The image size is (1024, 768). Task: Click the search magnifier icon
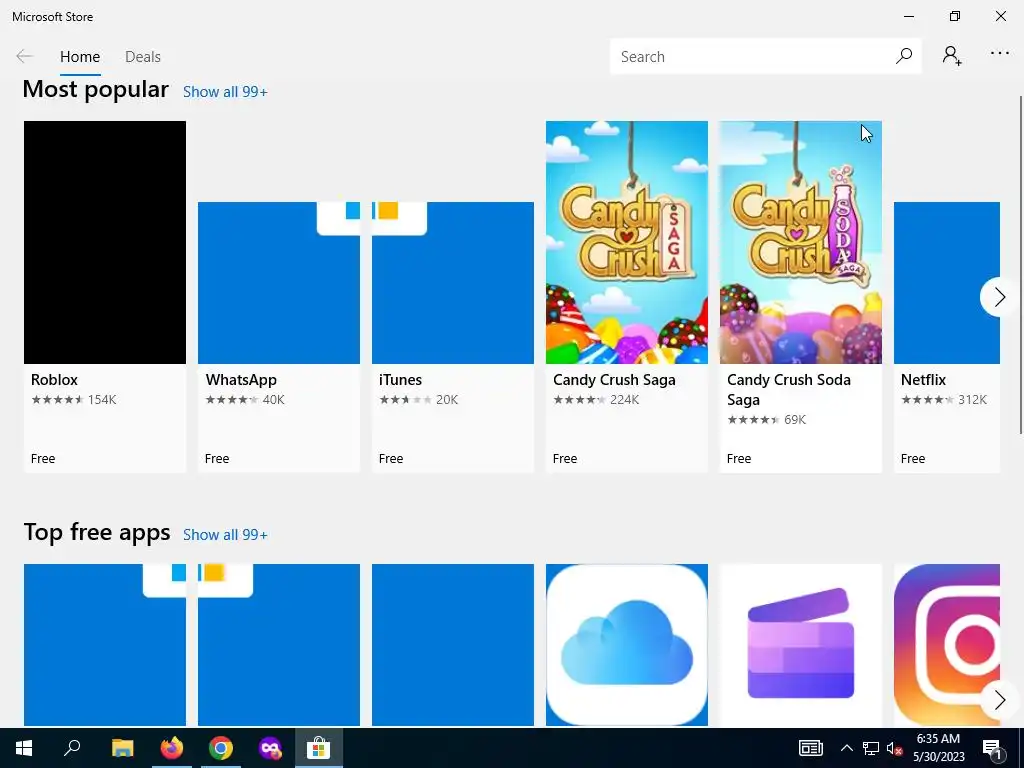click(904, 56)
